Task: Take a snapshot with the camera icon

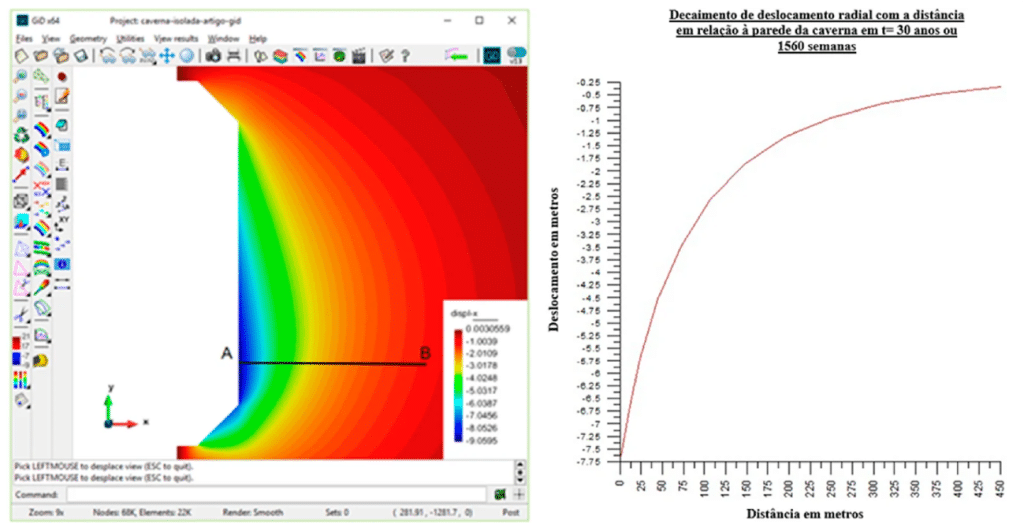Action: pos(213,56)
